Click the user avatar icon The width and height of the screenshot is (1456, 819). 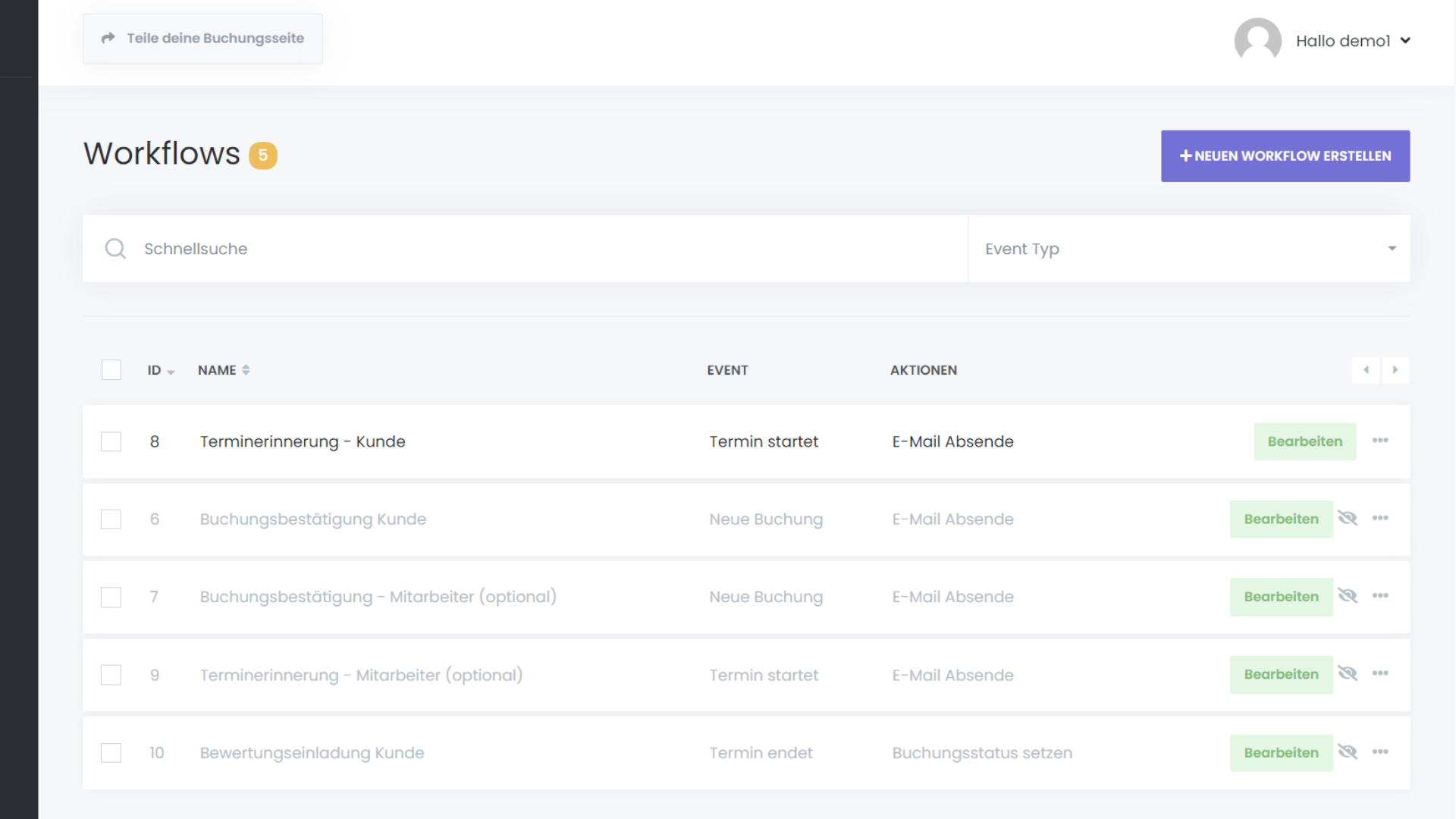pos(1257,40)
